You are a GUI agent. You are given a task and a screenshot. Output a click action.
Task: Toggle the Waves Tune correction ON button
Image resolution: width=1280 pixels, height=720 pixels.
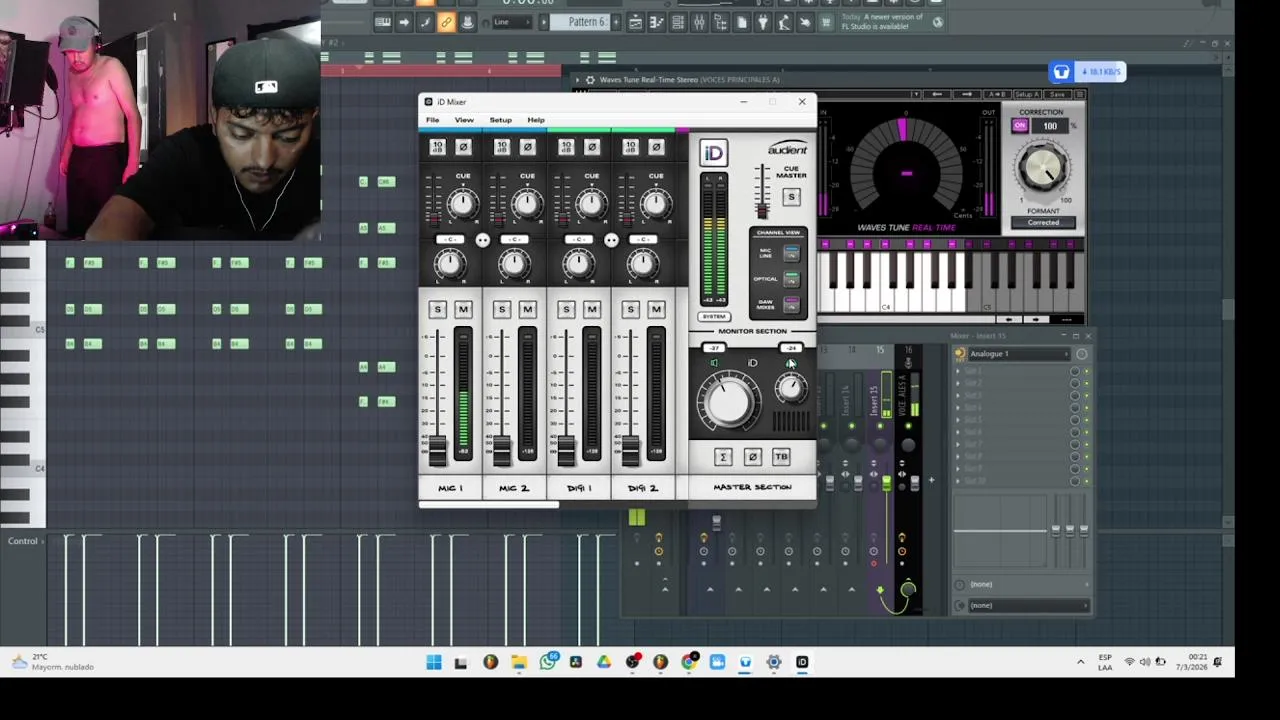(x=1019, y=126)
